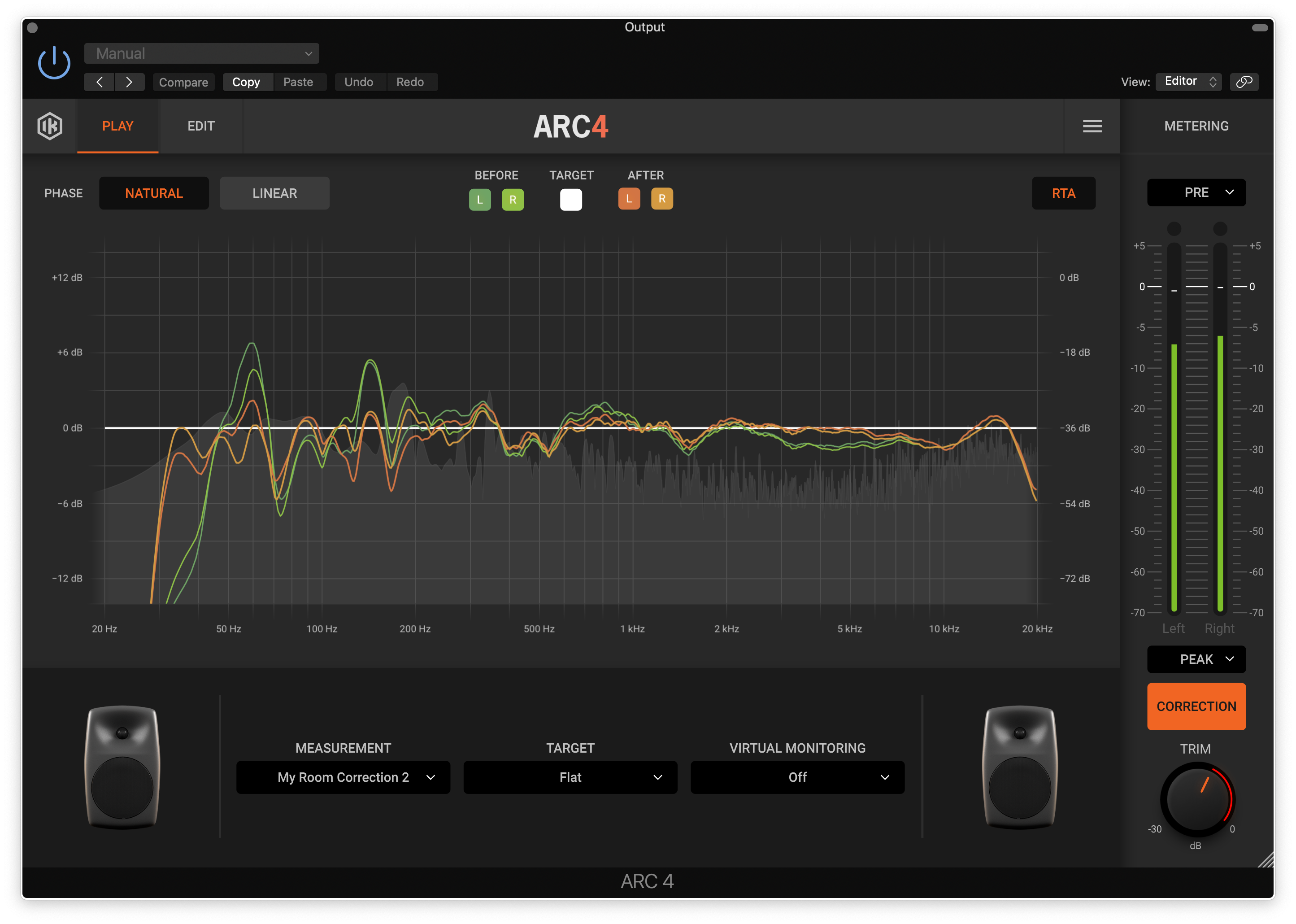The width and height of the screenshot is (1296, 924).
Task: Switch to the EDIT tab
Action: coord(201,126)
